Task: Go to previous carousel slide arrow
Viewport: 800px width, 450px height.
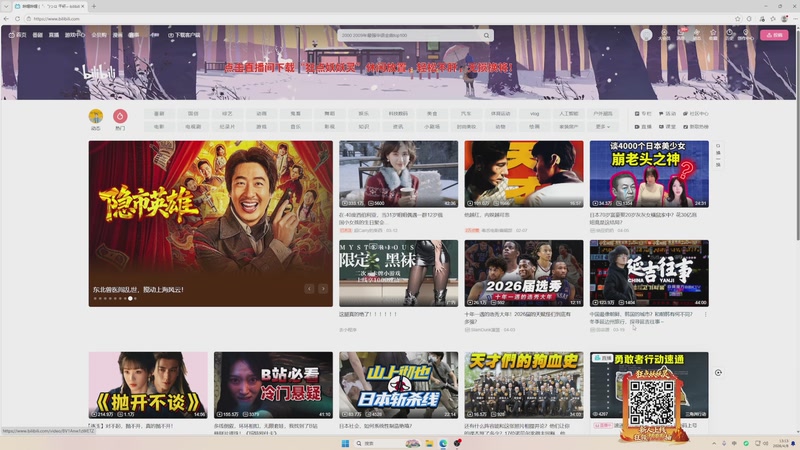Action: (x=309, y=289)
